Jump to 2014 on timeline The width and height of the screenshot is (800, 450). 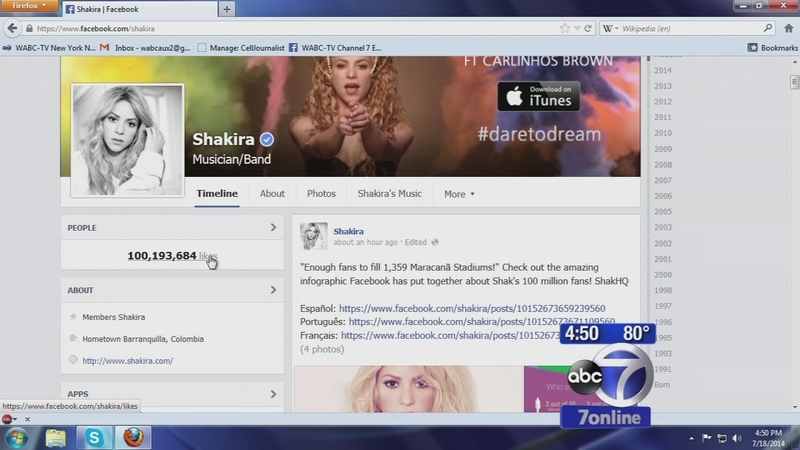click(x=663, y=70)
